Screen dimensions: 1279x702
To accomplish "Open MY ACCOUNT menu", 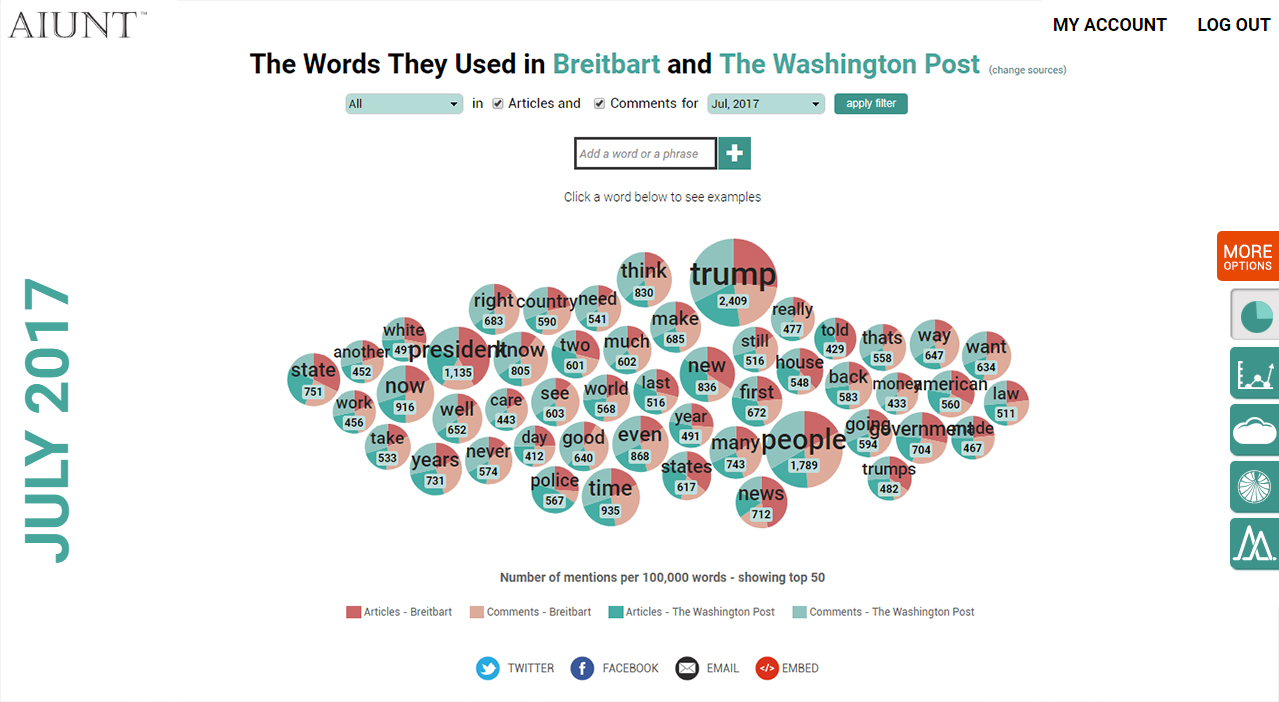I will click(1110, 25).
